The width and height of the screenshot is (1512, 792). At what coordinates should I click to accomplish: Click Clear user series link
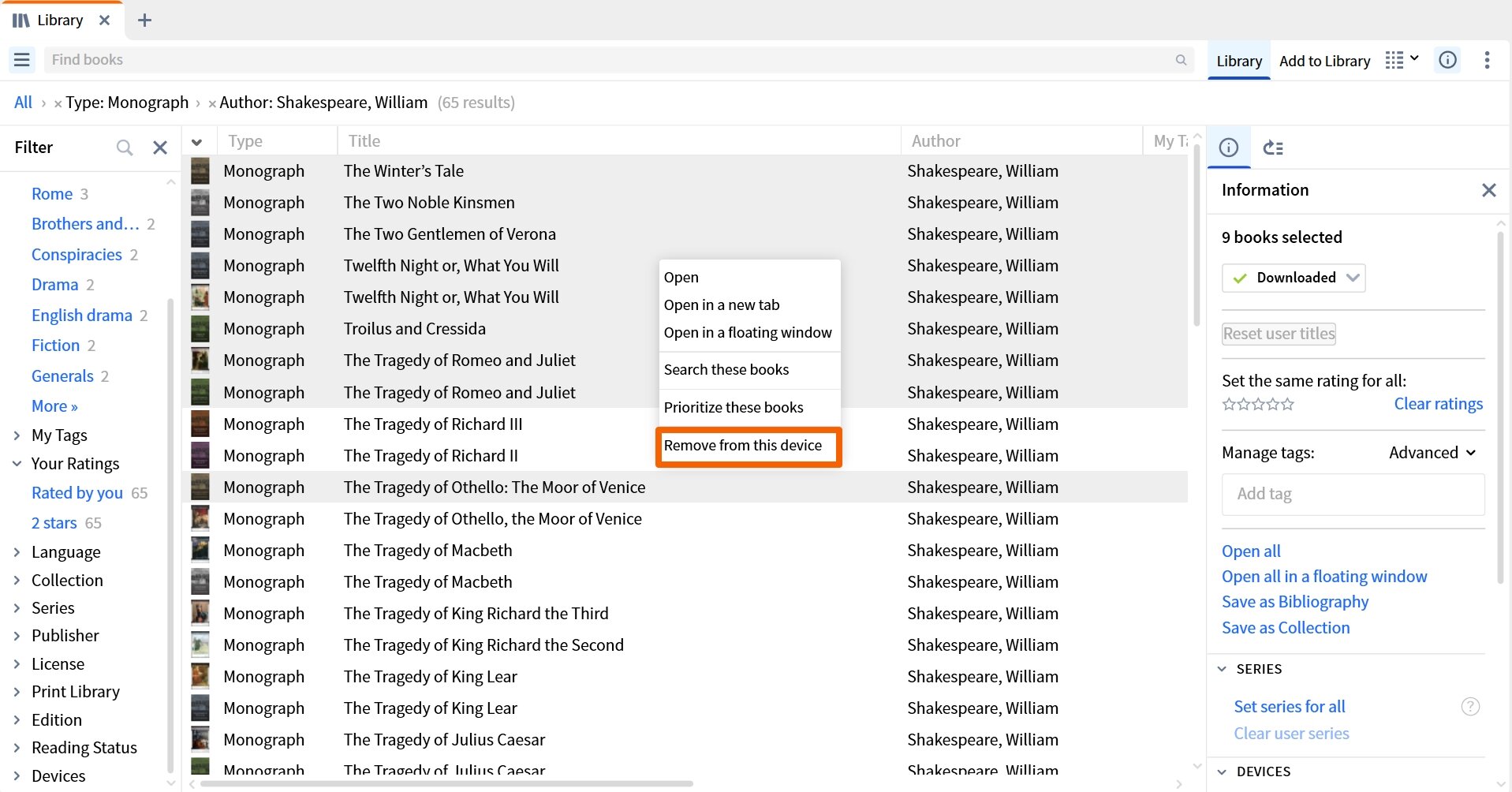[x=1291, y=734]
